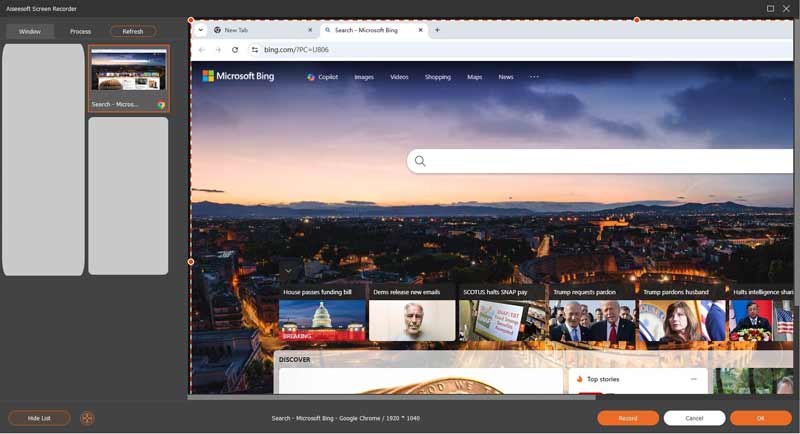Screen dimensions: 800x434
Task: Open the Chrome tab search dropdown arrow
Action: pyautogui.click(x=201, y=30)
